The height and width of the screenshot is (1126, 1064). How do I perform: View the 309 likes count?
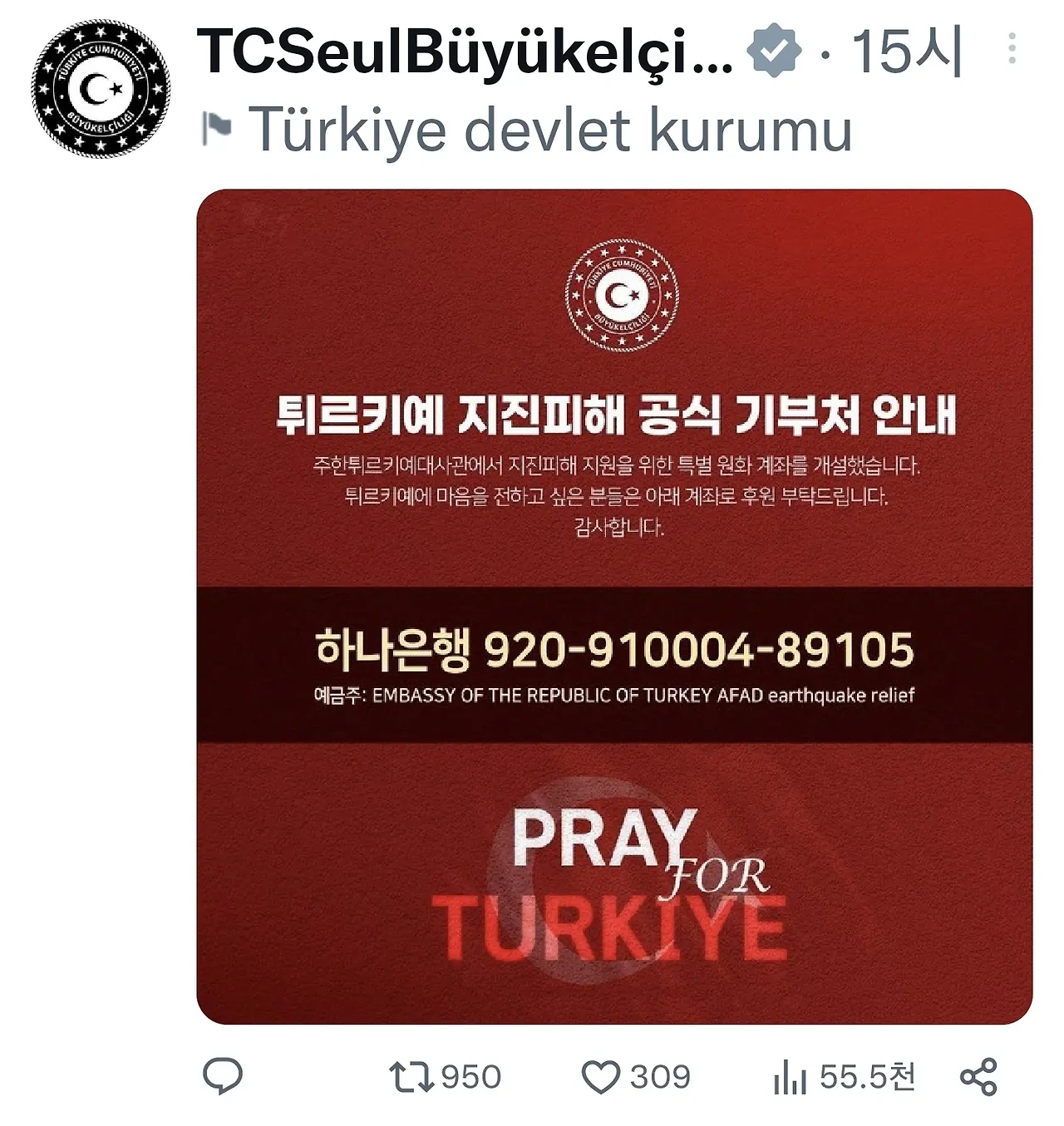pos(660,1077)
